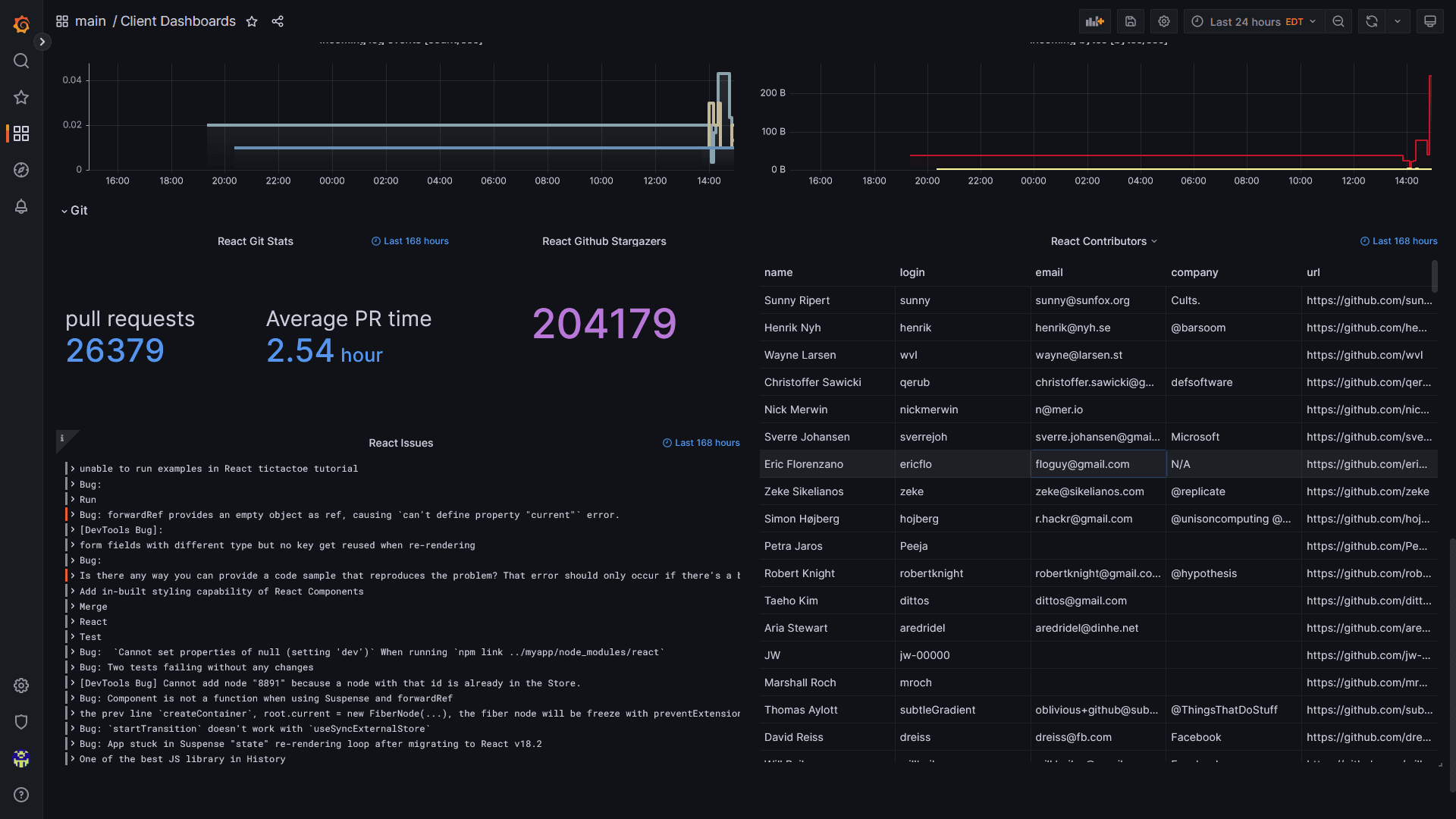Click the contributors table vertical scrollbar
1456x819 pixels.
pos(1434,276)
